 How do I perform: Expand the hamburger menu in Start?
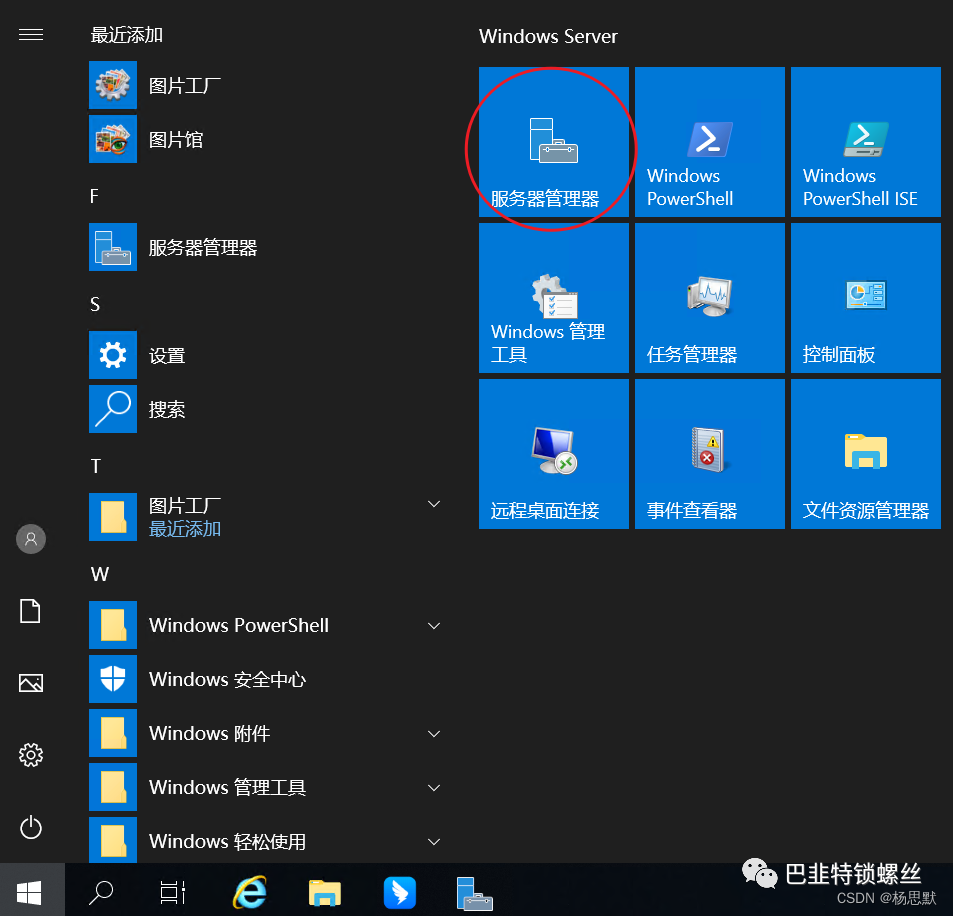tap(31, 35)
